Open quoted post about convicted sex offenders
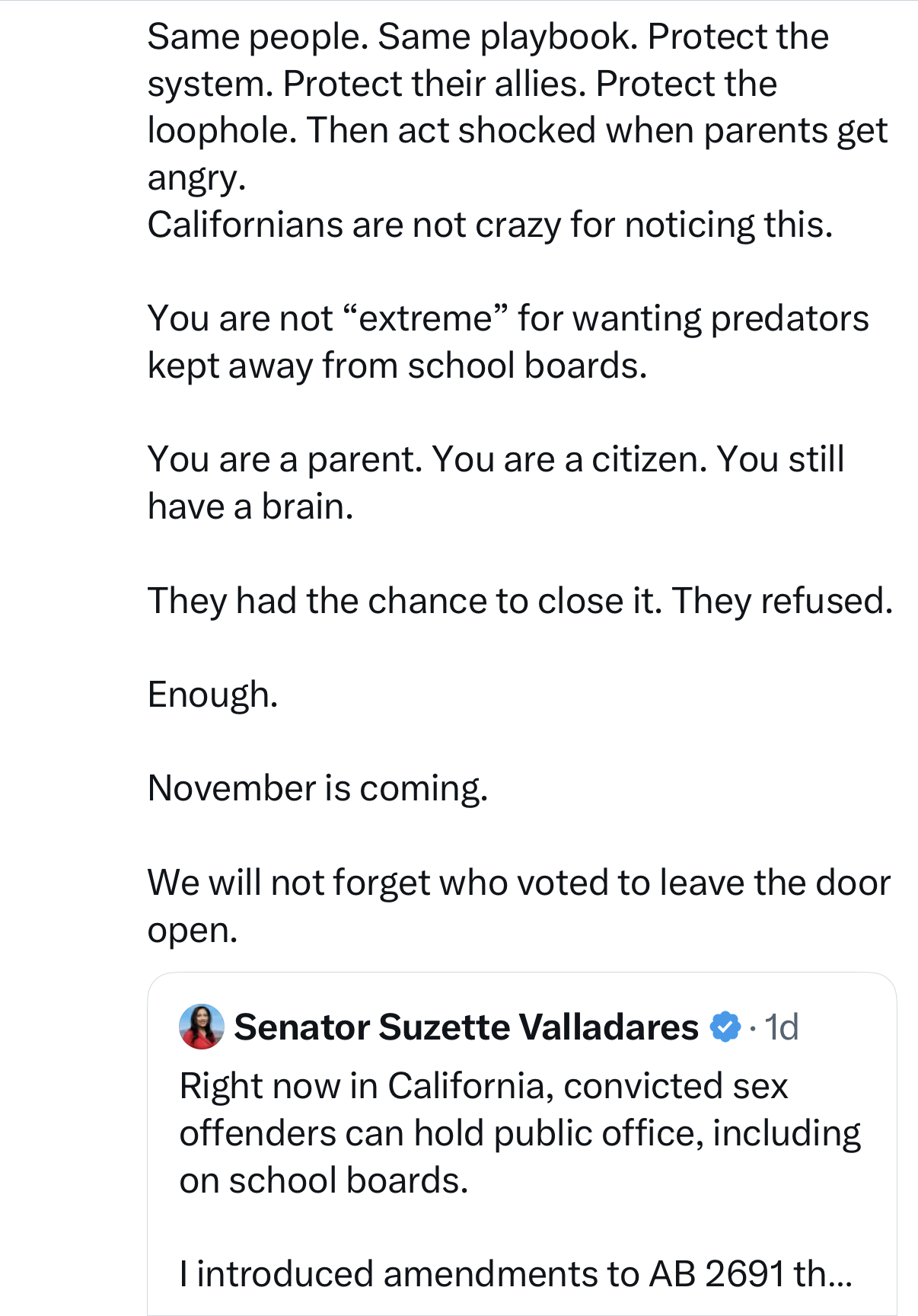 tap(522, 1144)
